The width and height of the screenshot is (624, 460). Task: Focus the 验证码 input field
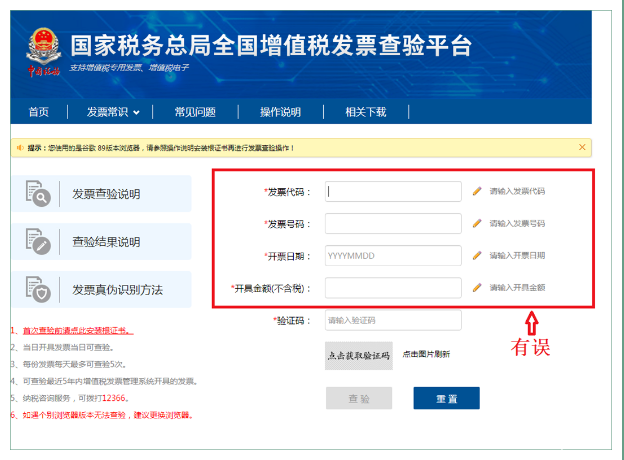point(393,320)
